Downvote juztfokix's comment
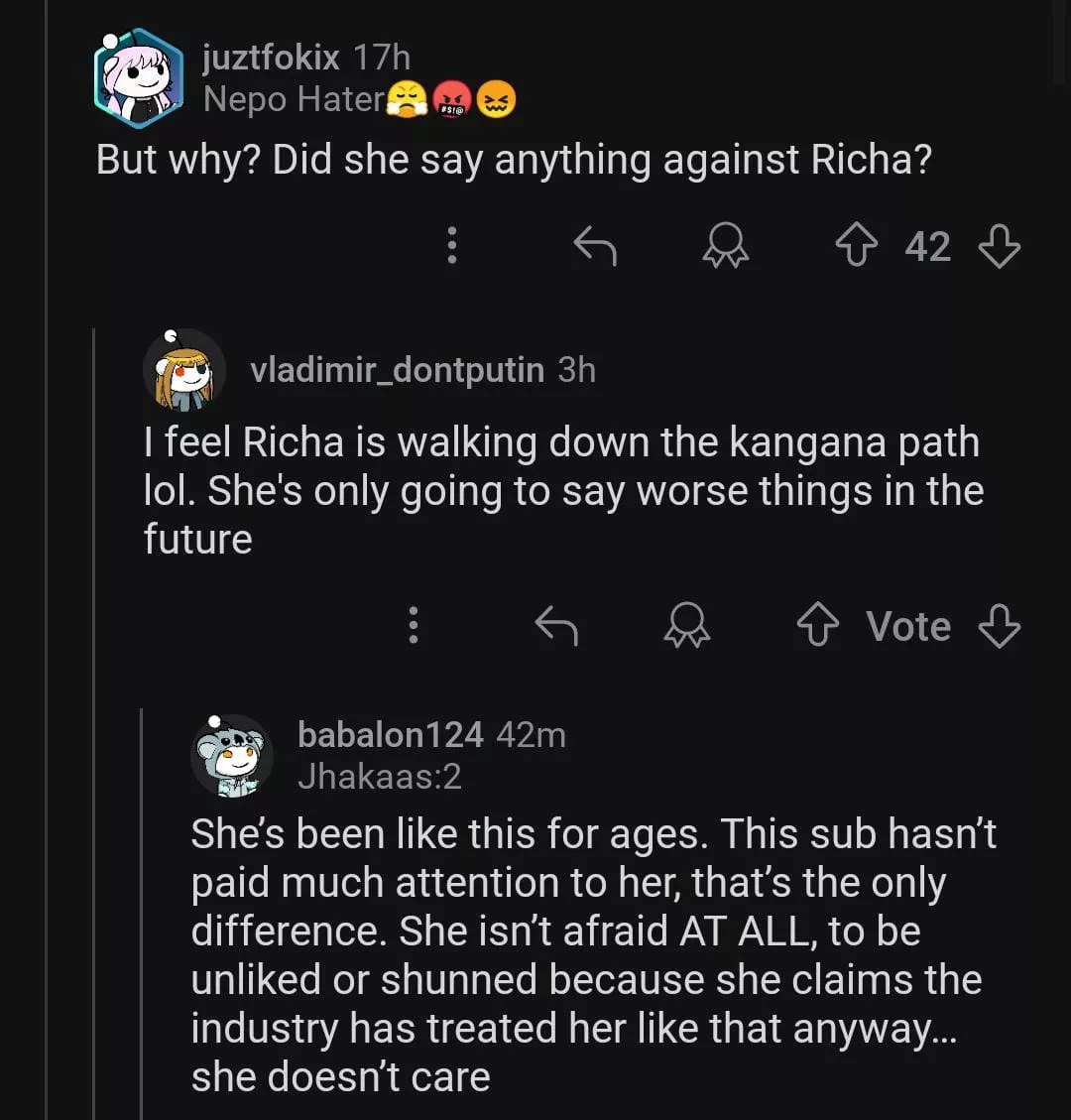Viewport: 1071px width, 1120px height. coord(998,246)
